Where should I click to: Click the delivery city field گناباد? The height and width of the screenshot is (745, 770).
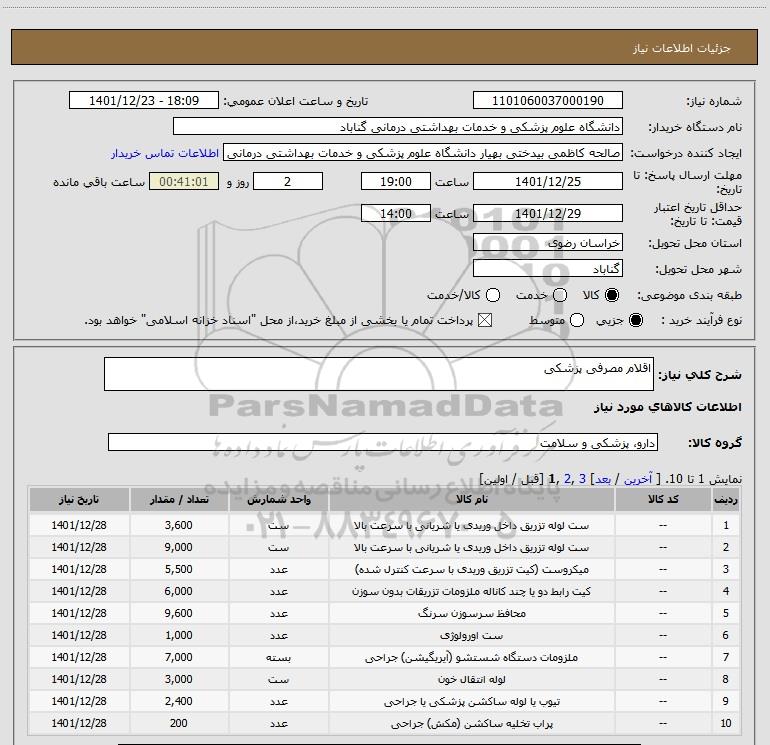548,268
